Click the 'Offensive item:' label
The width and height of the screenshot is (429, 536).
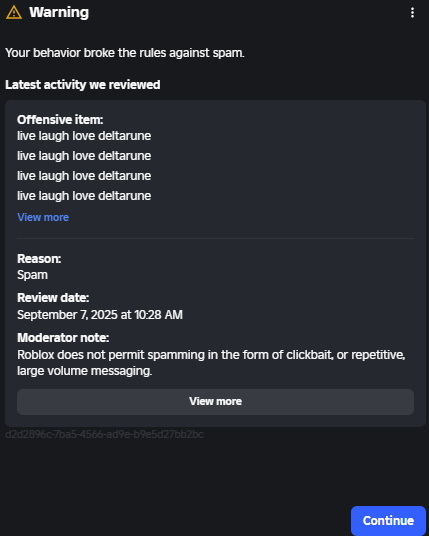click(60, 120)
